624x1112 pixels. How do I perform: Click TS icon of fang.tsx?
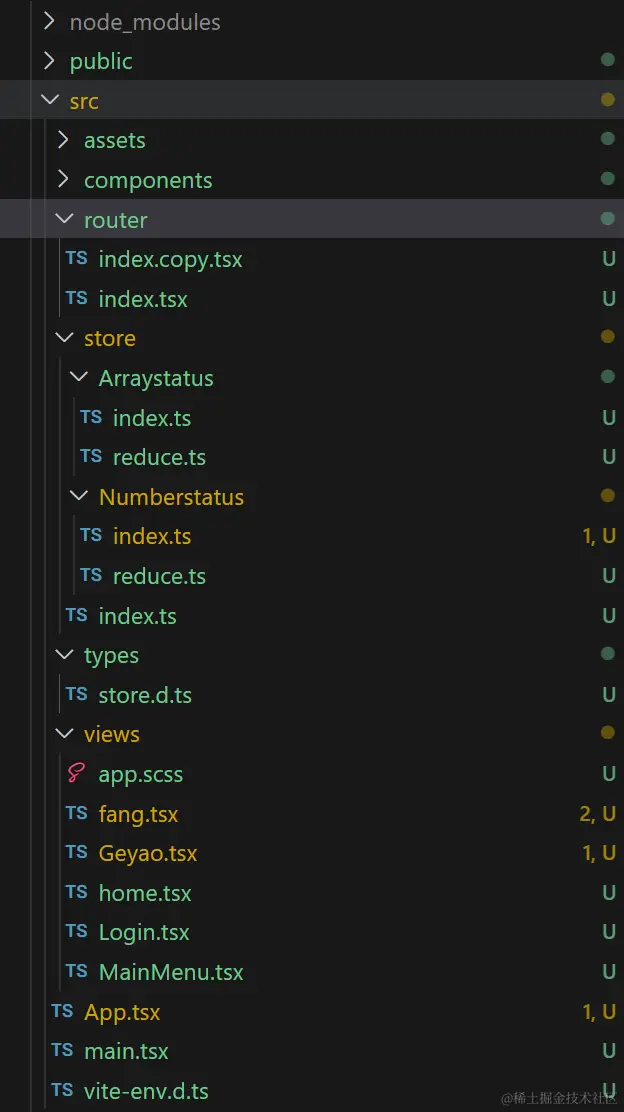(77, 813)
